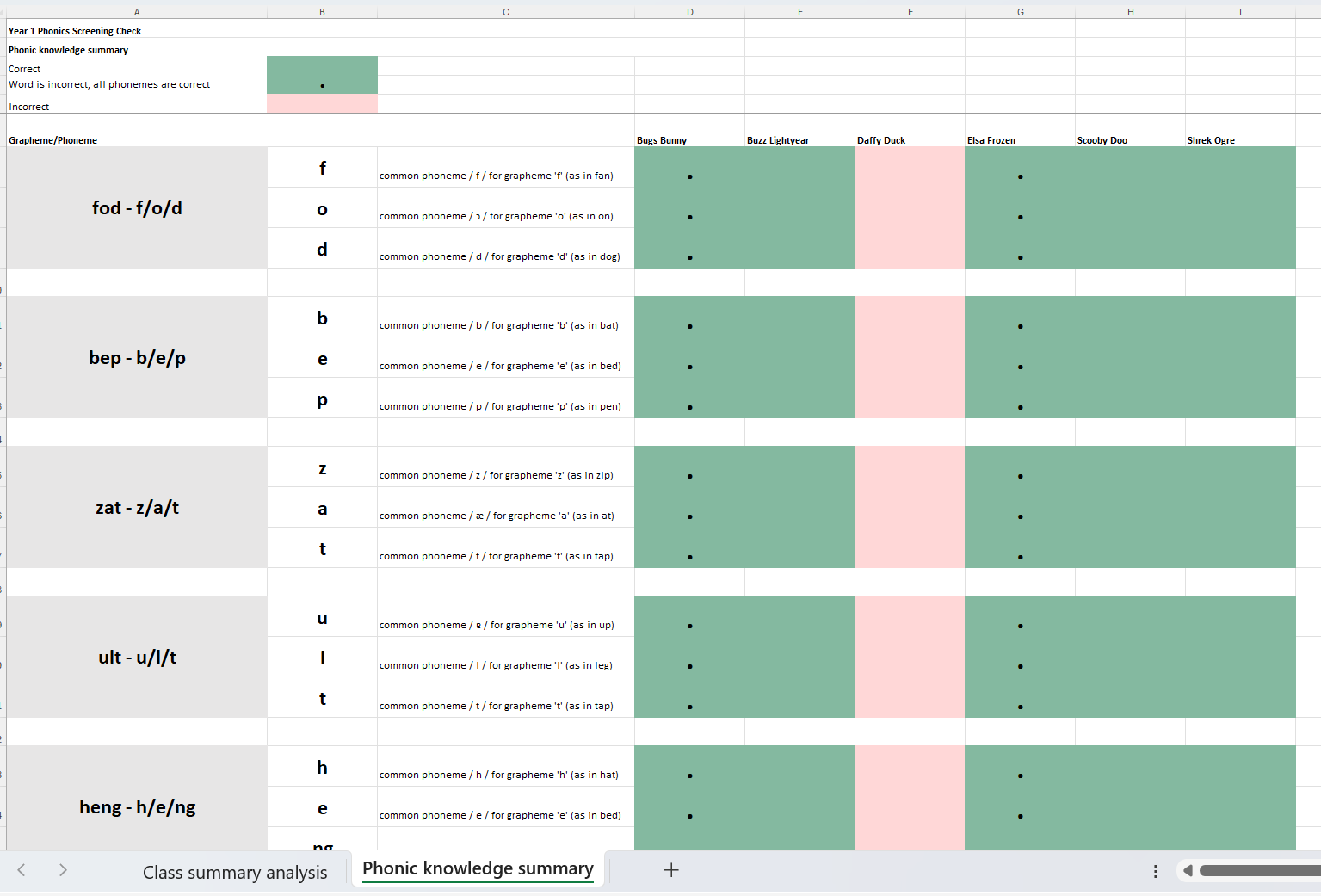1321x896 pixels.
Task: Select Phonic knowledge summary tab
Action: [478, 868]
